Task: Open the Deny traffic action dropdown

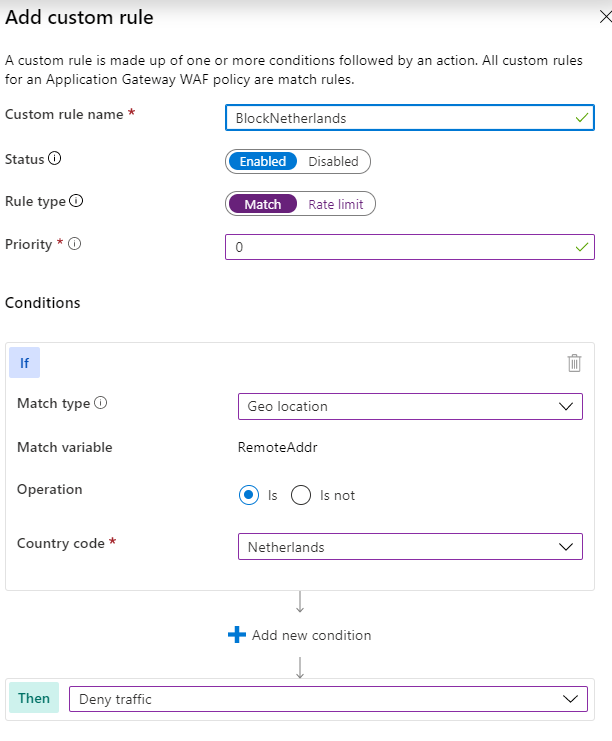Action: [328, 699]
